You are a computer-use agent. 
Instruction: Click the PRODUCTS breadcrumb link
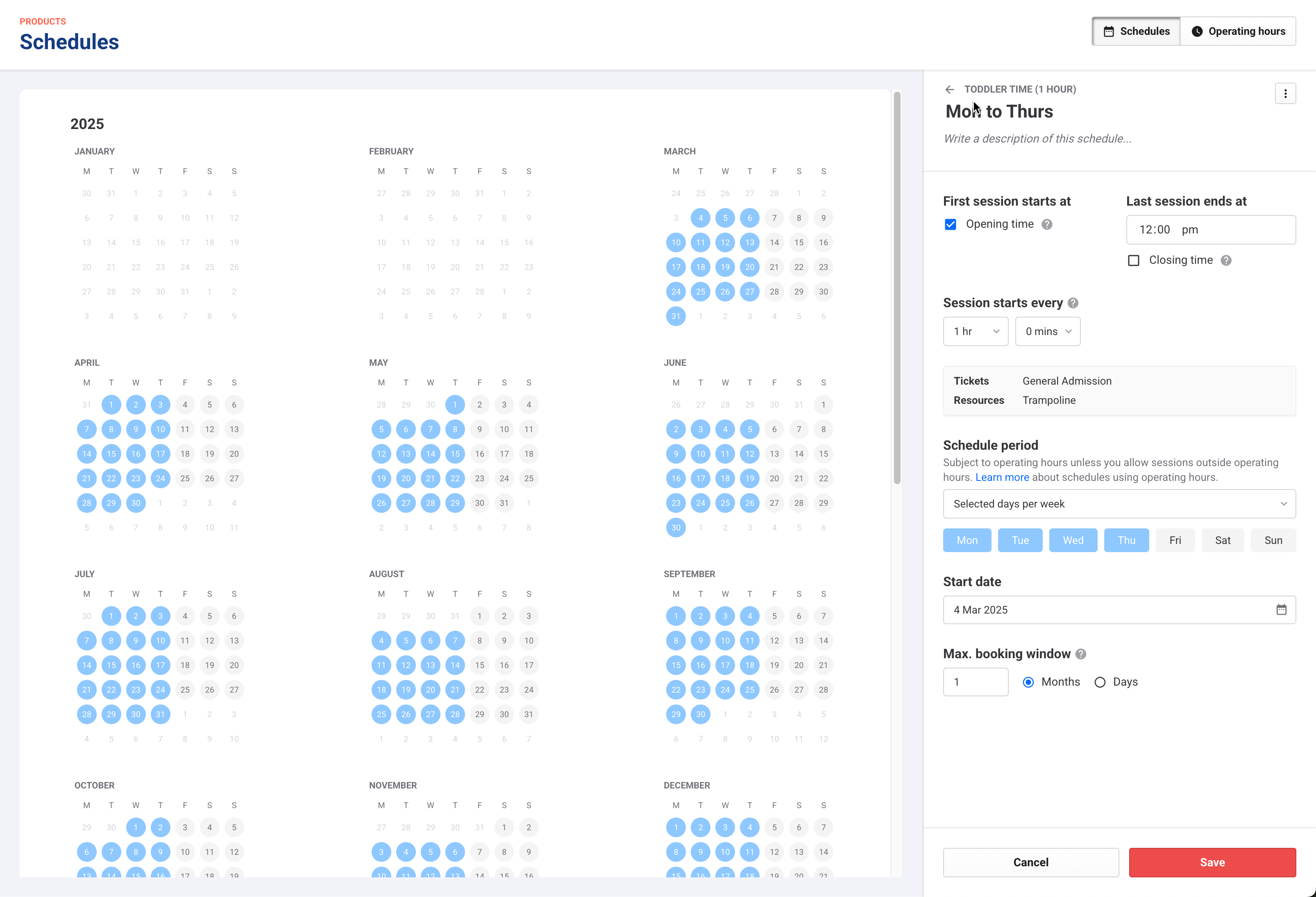coord(43,22)
